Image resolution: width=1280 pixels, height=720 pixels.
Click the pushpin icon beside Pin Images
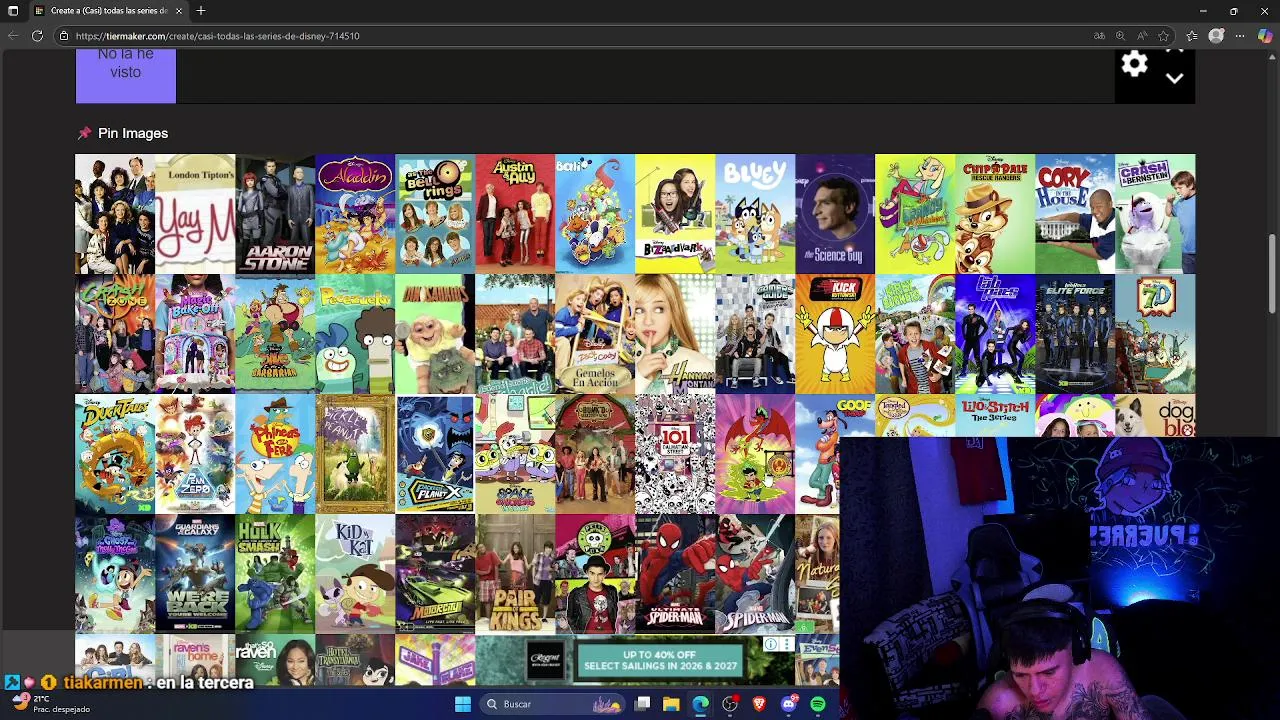coord(84,133)
